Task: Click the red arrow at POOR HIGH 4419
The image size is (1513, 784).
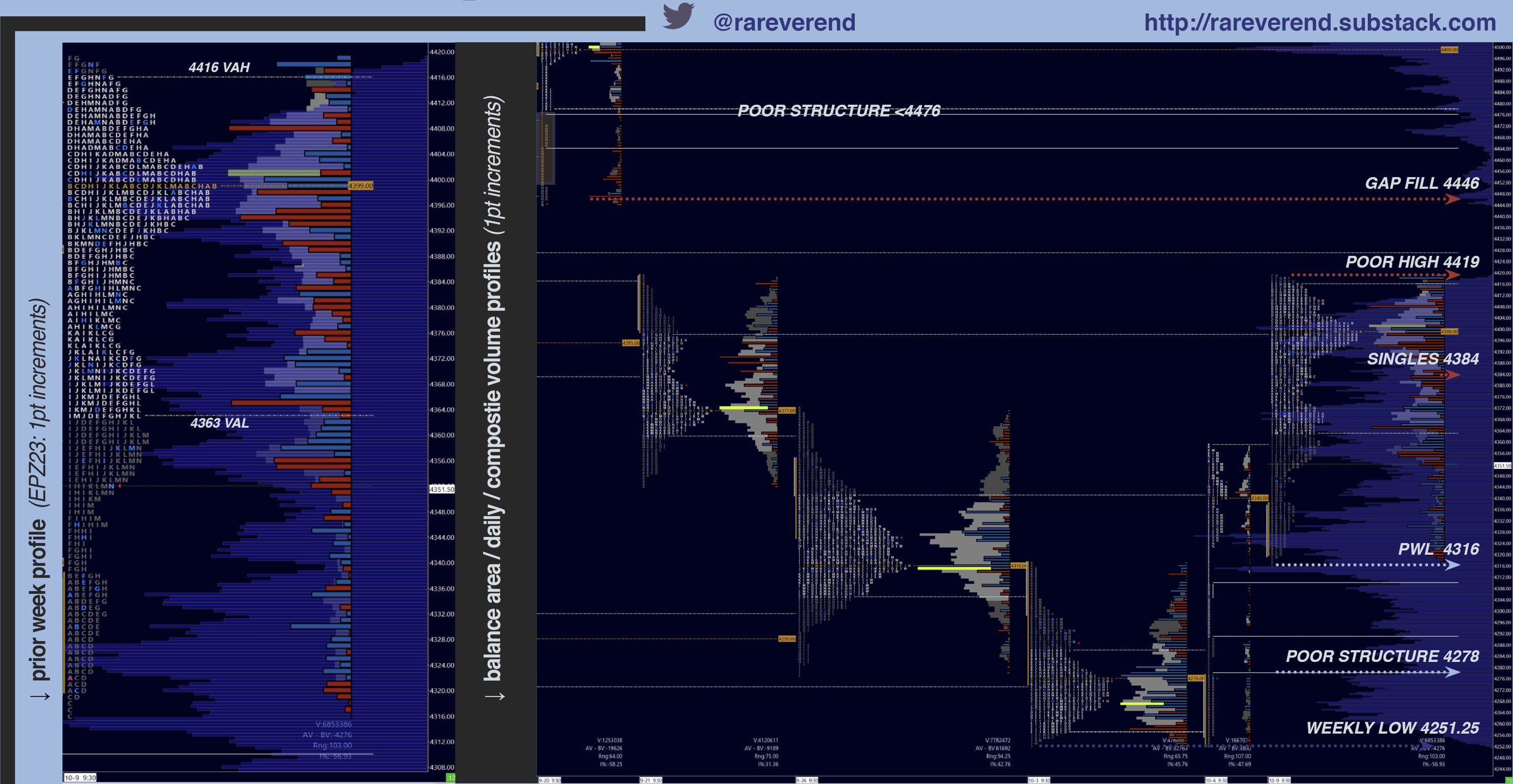Action: [x=1452, y=275]
